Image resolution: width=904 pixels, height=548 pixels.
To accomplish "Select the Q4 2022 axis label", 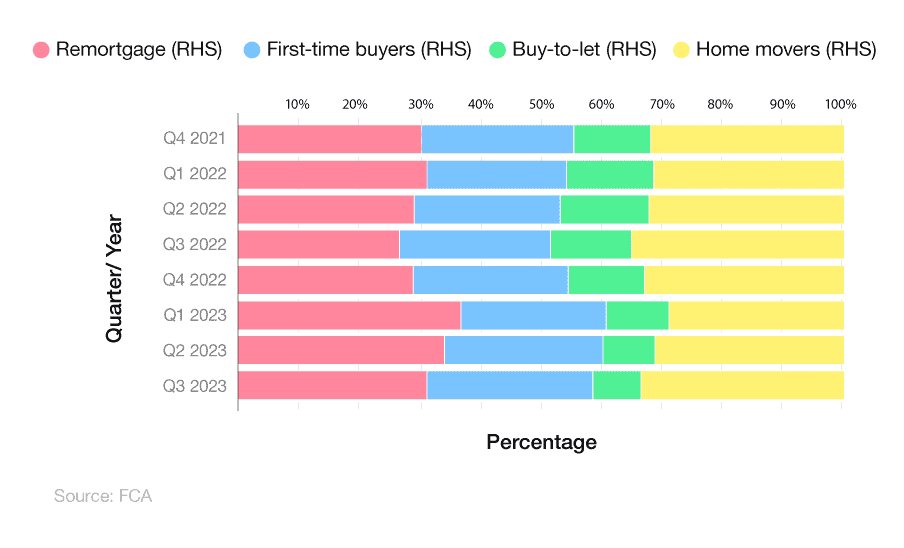I will tap(195, 279).
